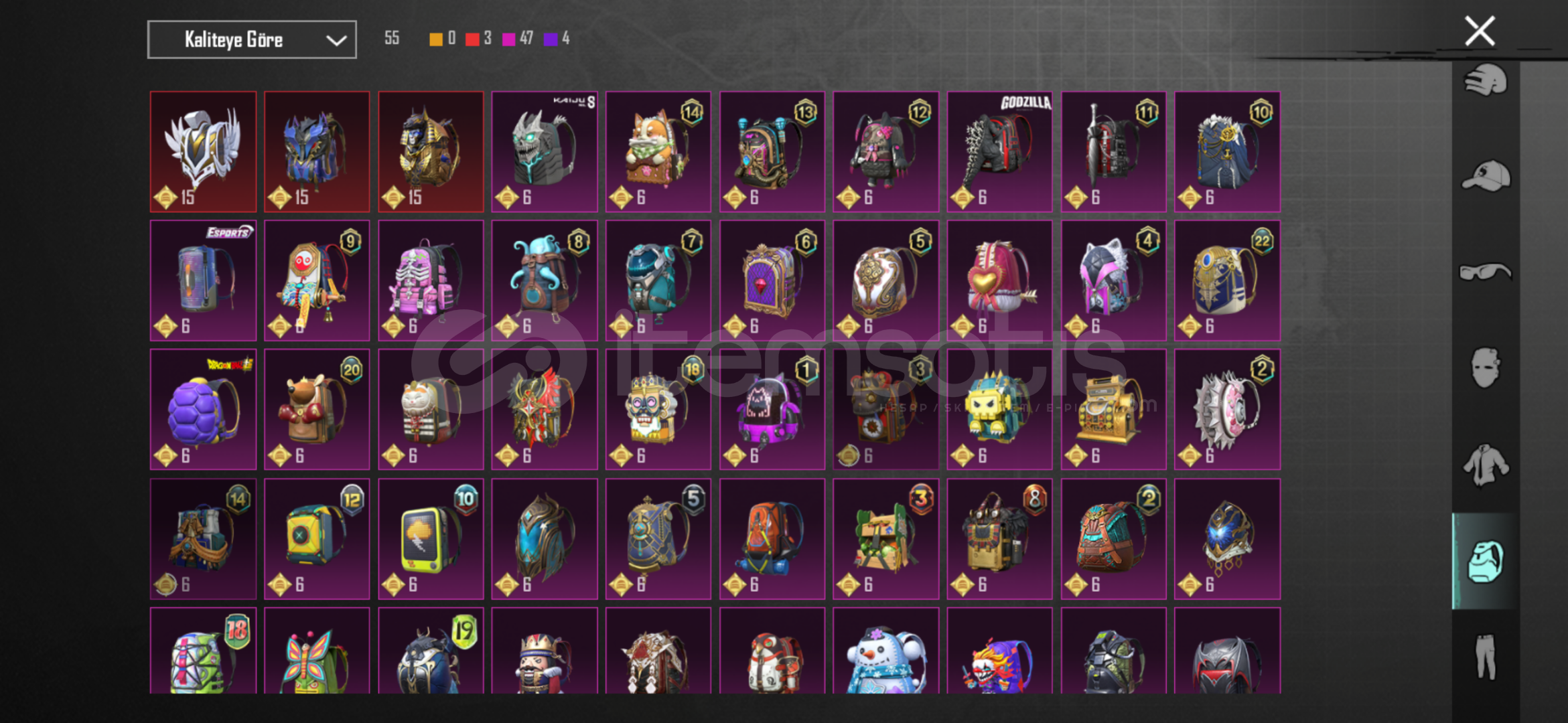Open the sunglasses category icon
The image size is (1568, 723).
1486,272
